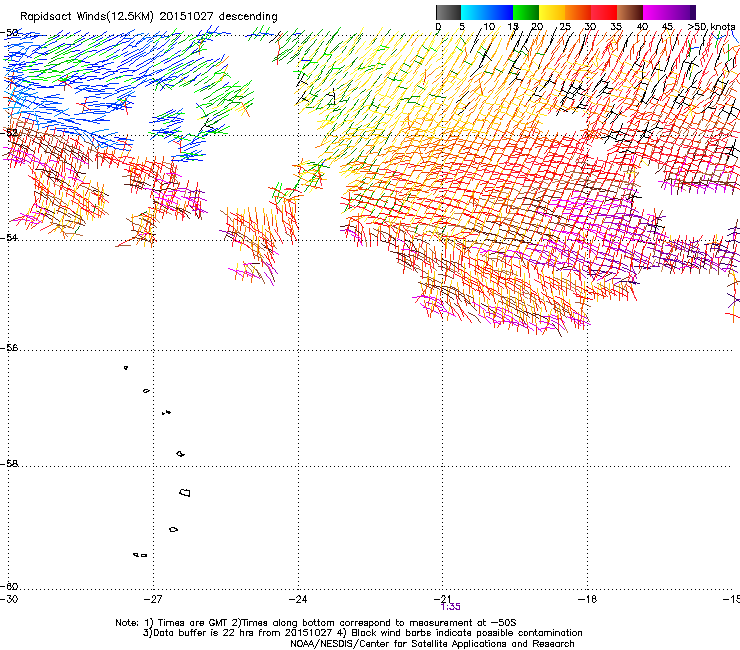Click the 1:35 swath time label
This screenshot has height=650, width=740.
(x=451, y=607)
